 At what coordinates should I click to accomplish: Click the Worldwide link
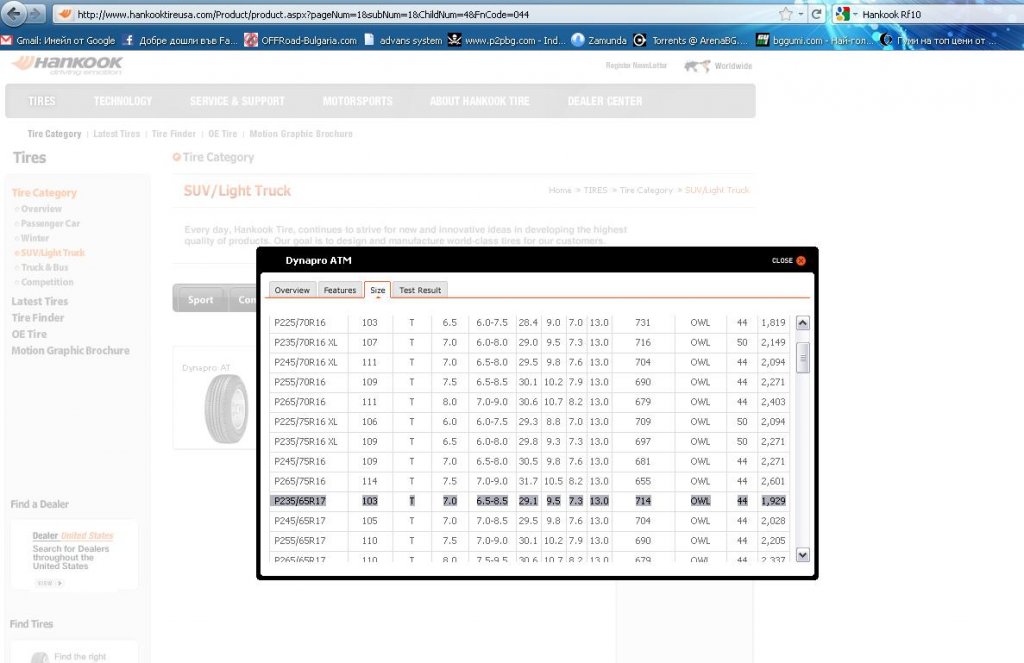pos(718,66)
